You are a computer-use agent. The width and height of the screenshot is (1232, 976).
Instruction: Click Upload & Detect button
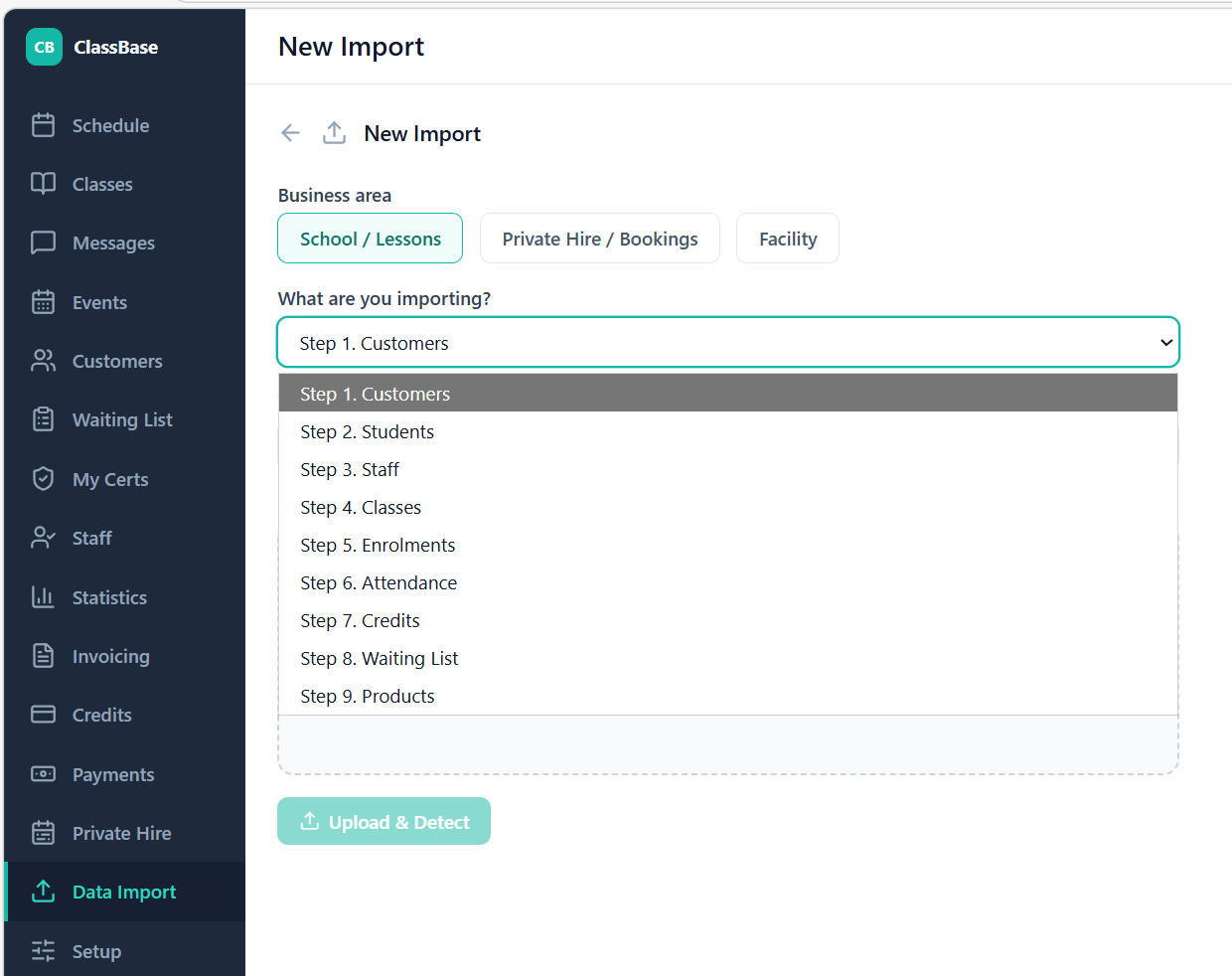point(384,821)
